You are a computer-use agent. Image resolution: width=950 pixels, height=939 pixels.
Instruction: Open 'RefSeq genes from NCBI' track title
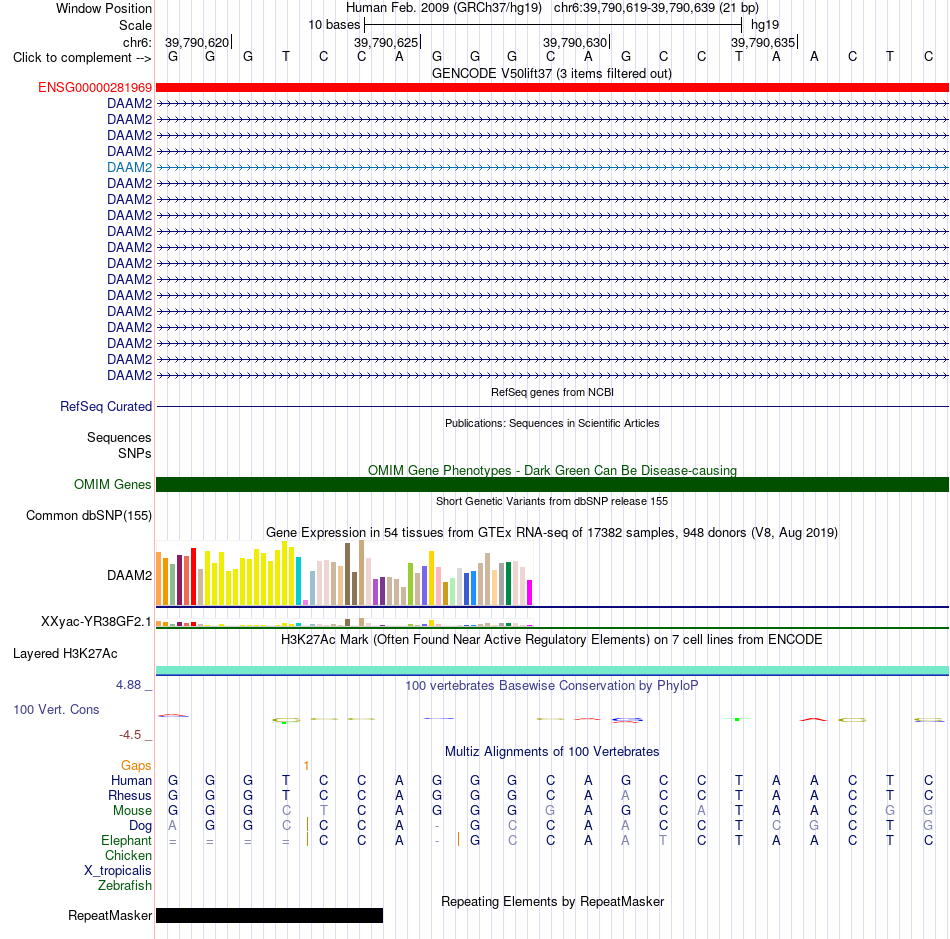click(552, 393)
